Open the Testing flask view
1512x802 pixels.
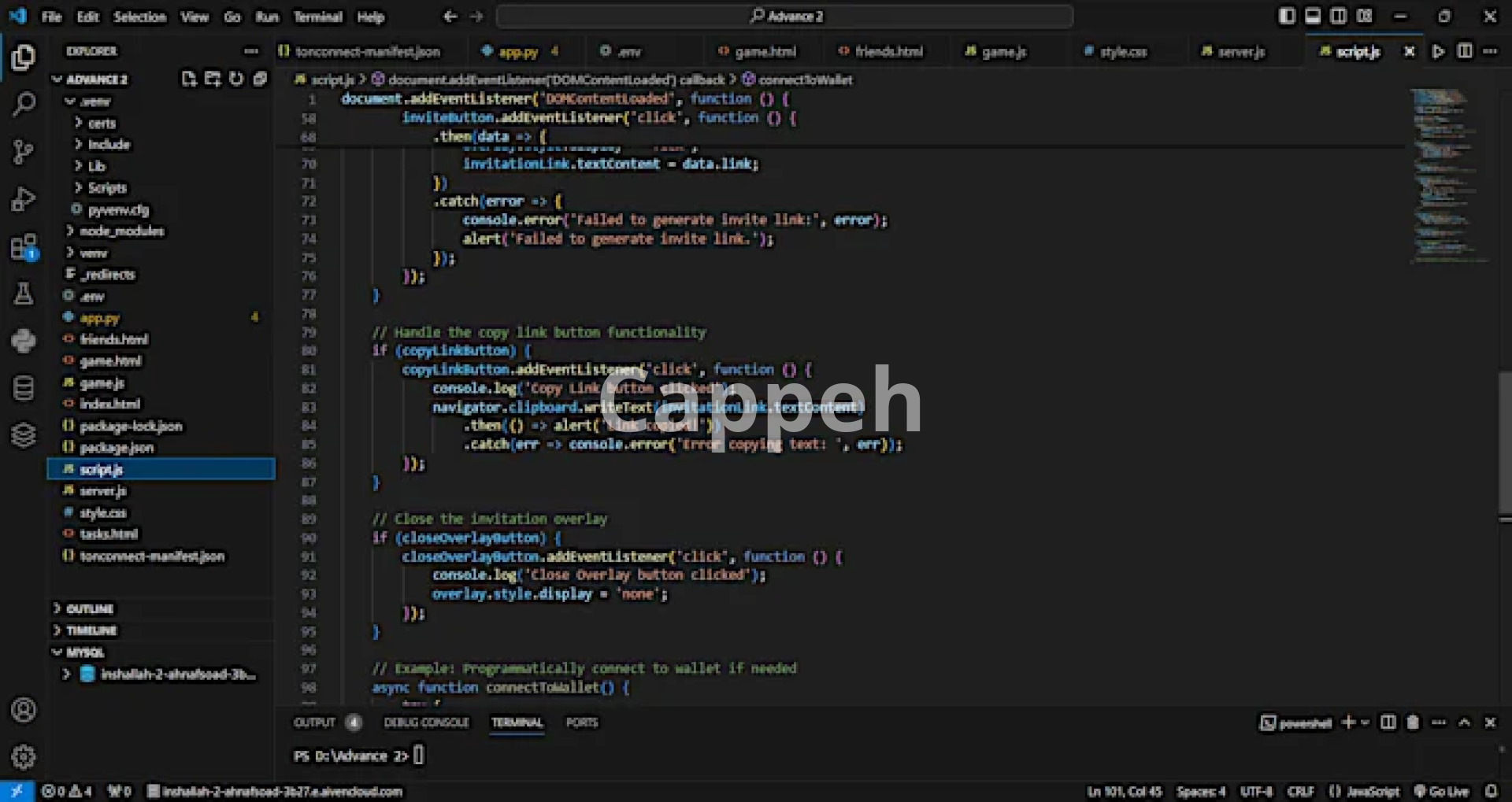coord(24,294)
